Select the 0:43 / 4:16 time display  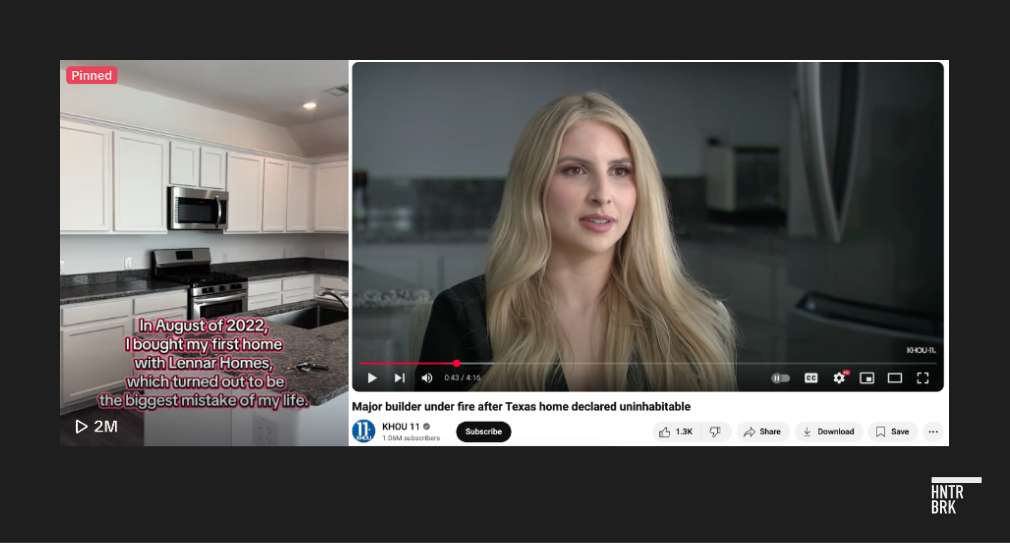click(462, 378)
